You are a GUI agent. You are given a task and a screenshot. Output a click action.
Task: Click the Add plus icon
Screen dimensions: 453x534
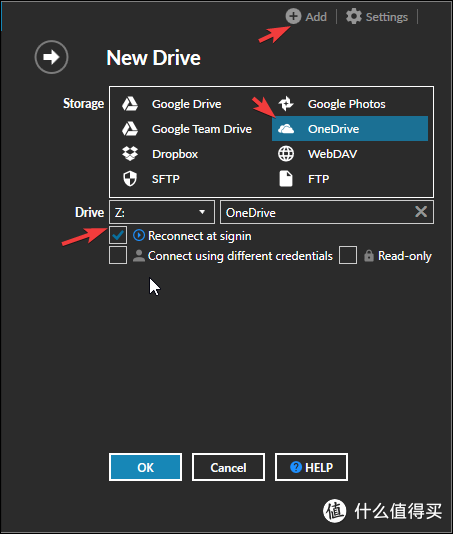point(293,16)
